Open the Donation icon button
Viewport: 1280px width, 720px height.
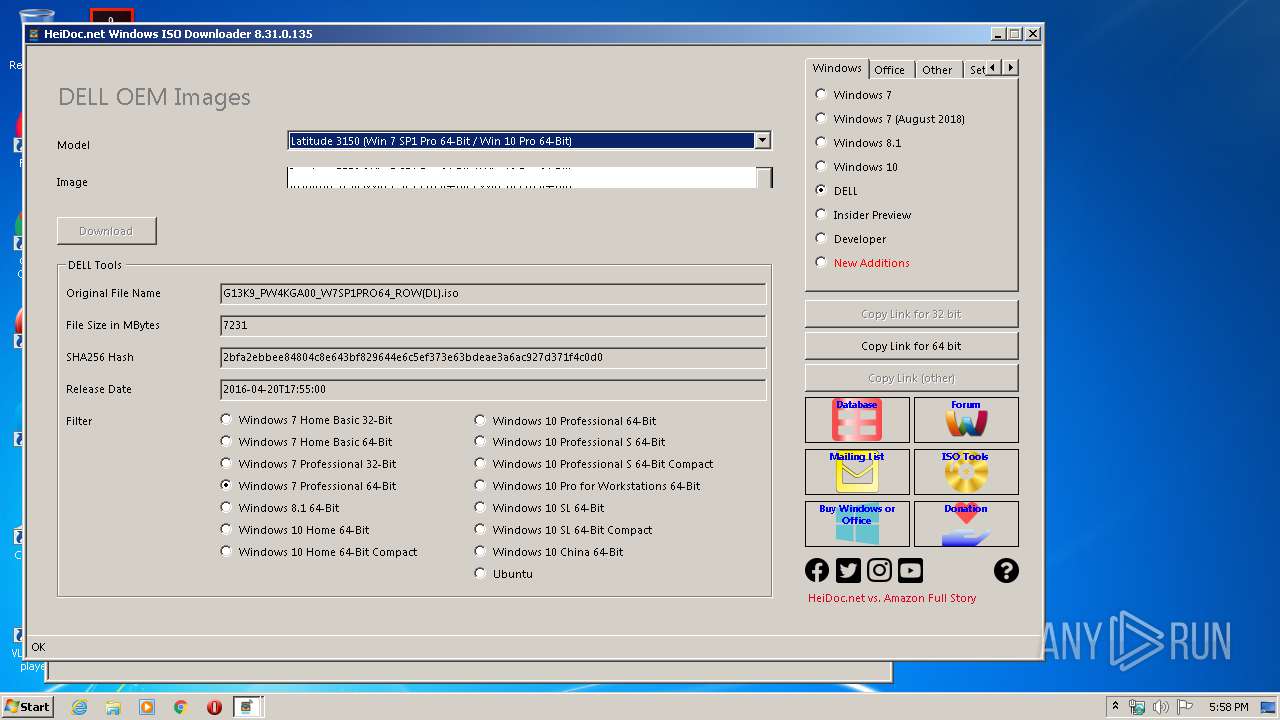tap(966, 524)
